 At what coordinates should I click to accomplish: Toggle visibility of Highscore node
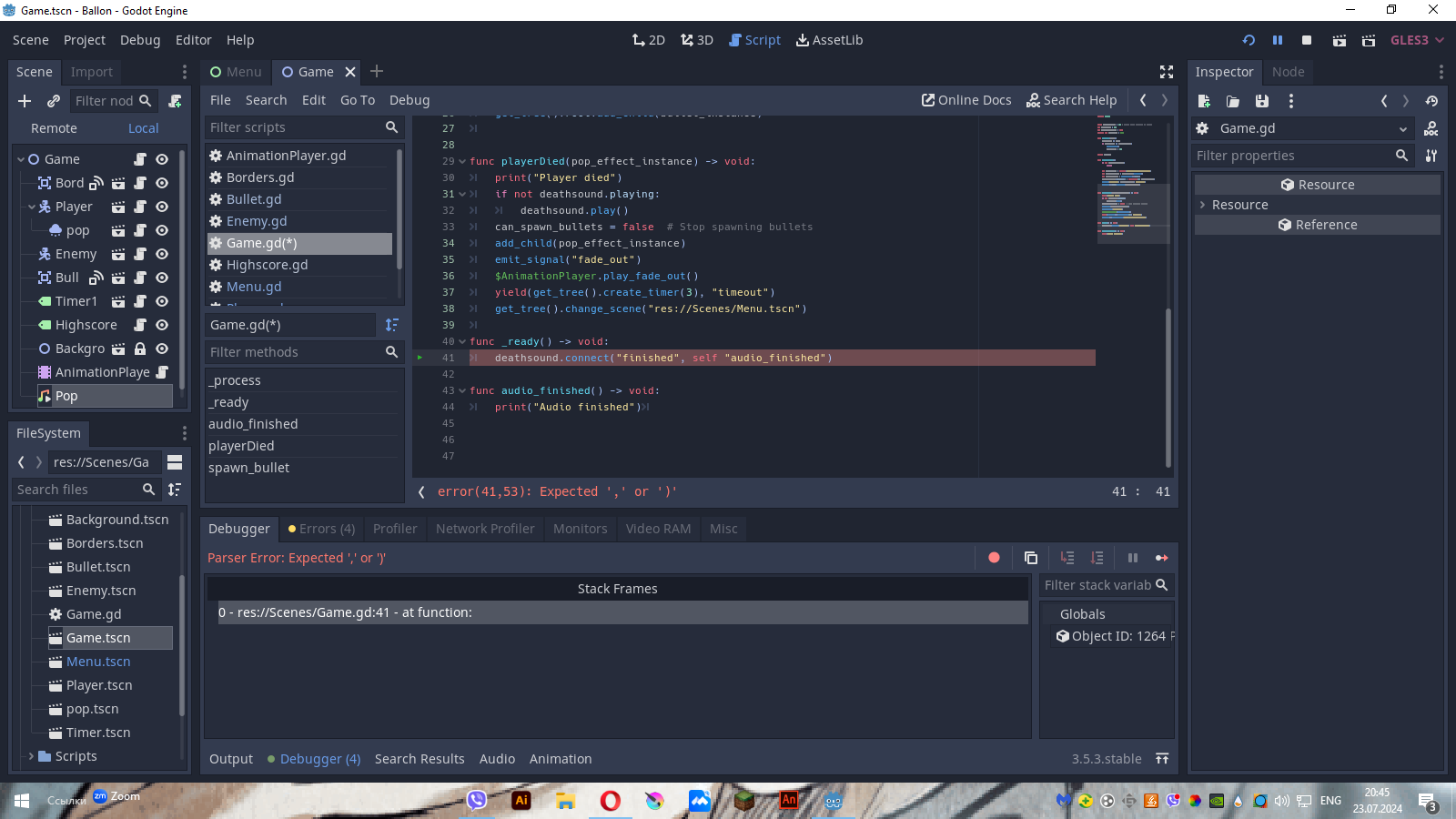pos(162,325)
